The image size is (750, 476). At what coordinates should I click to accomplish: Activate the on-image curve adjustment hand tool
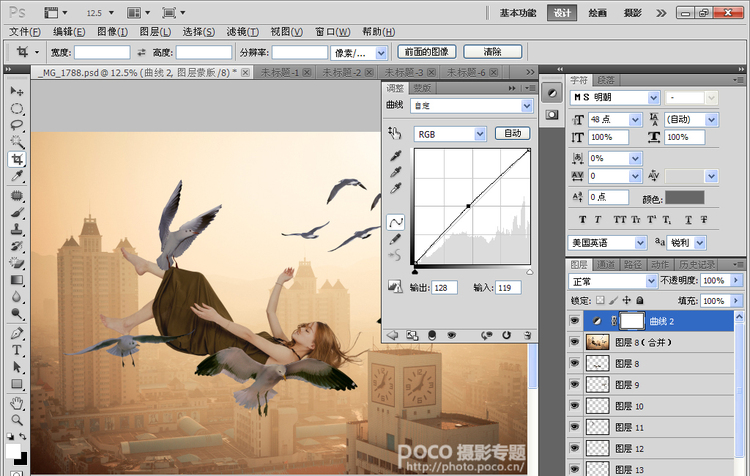coord(395,133)
